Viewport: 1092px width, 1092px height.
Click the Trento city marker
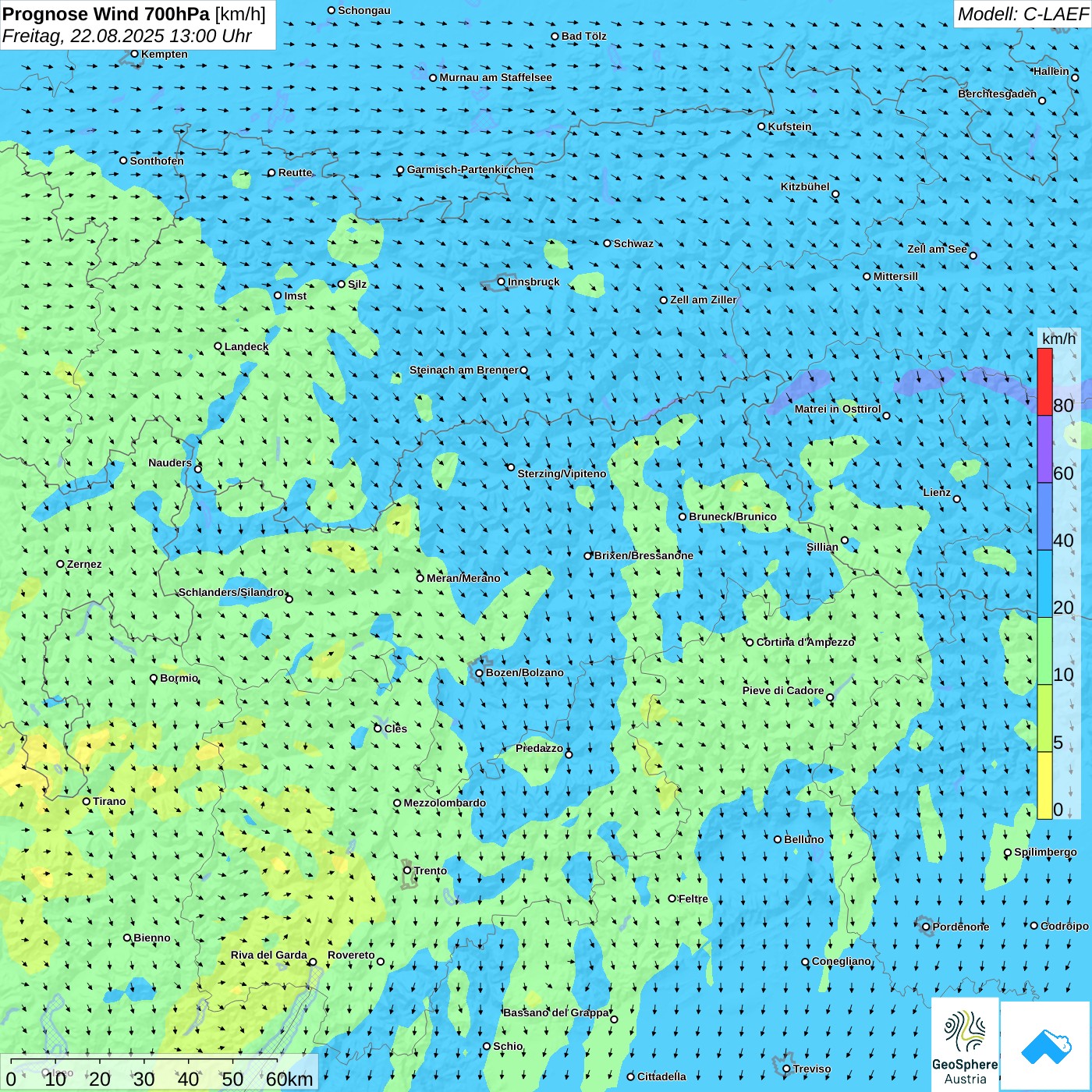(x=407, y=870)
